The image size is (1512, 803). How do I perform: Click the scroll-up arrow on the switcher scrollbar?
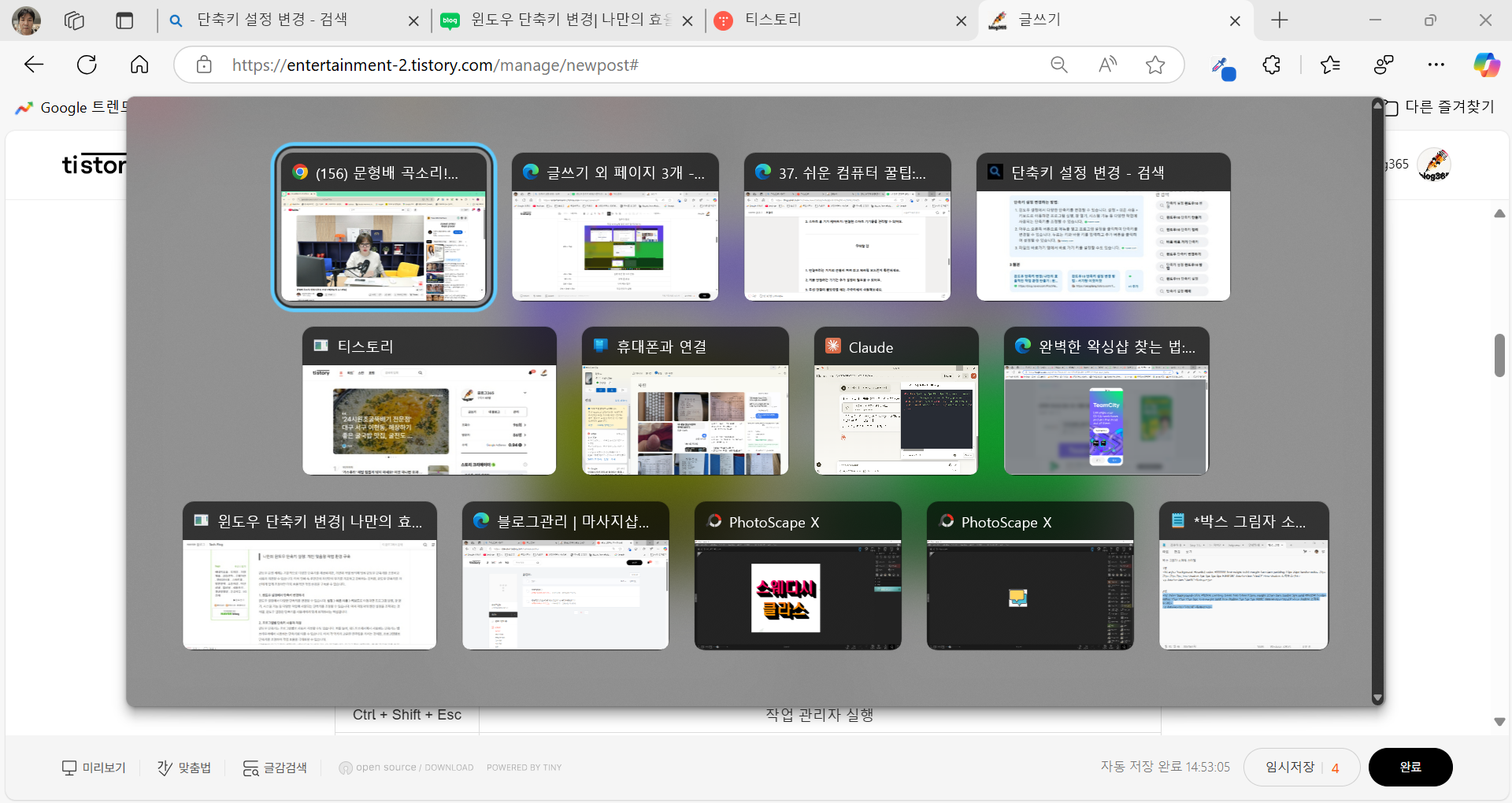click(1377, 105)
